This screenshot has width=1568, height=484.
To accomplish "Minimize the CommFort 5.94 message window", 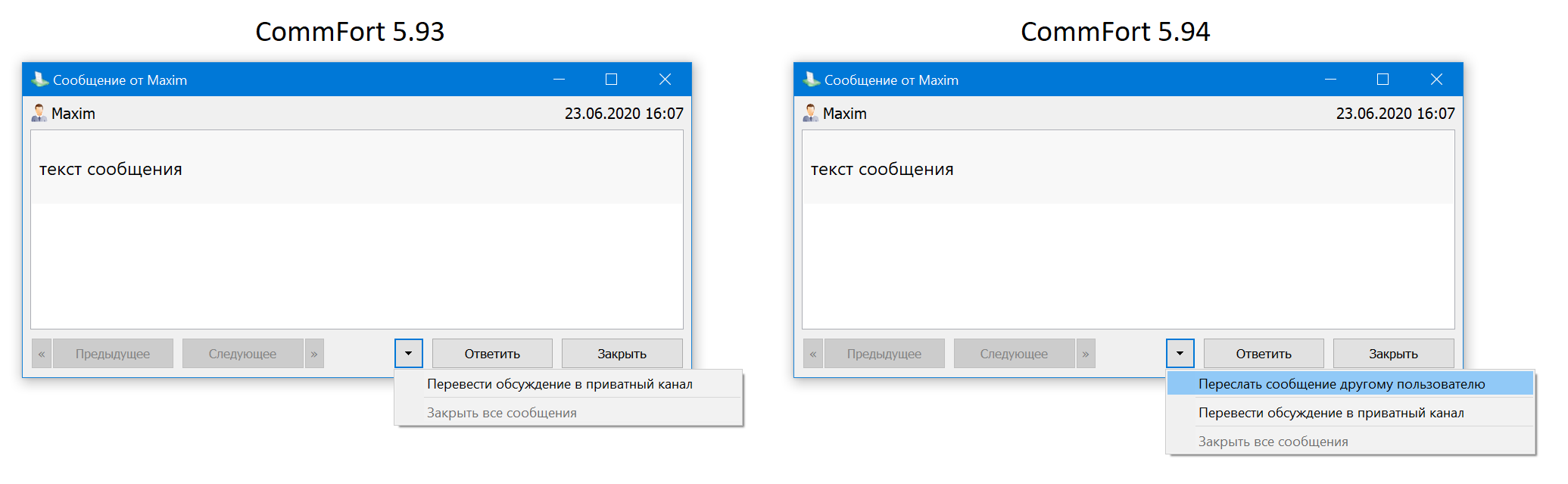I will tap(1331, 80).
